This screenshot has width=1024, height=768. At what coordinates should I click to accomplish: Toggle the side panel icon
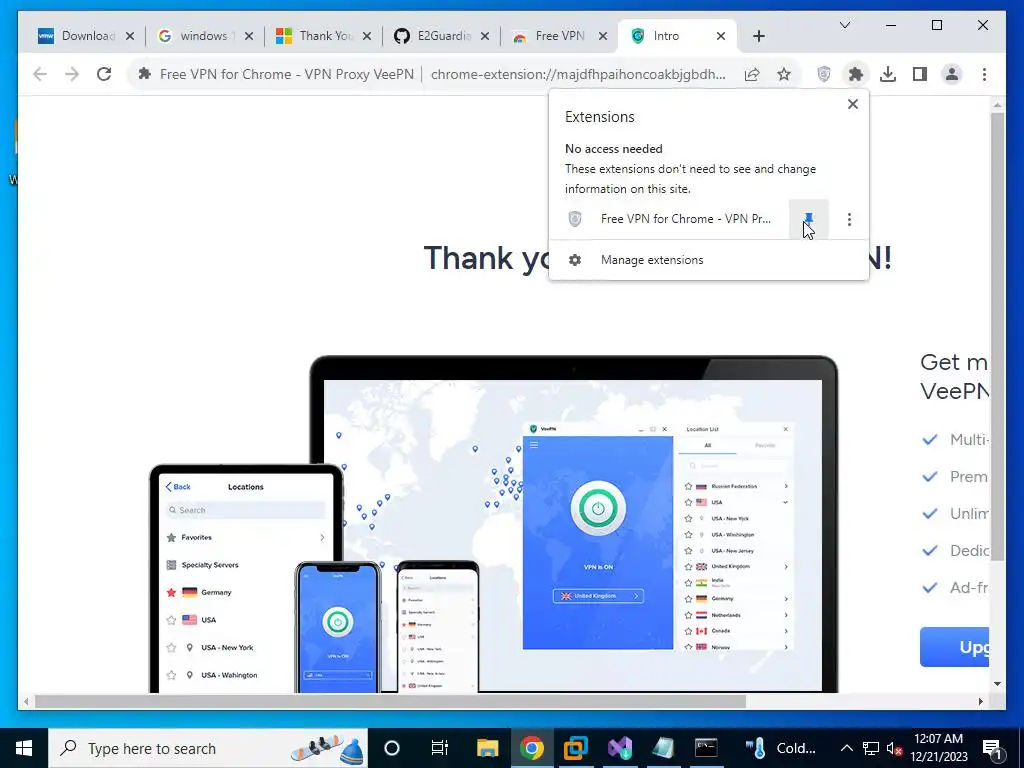pos(920,74)
